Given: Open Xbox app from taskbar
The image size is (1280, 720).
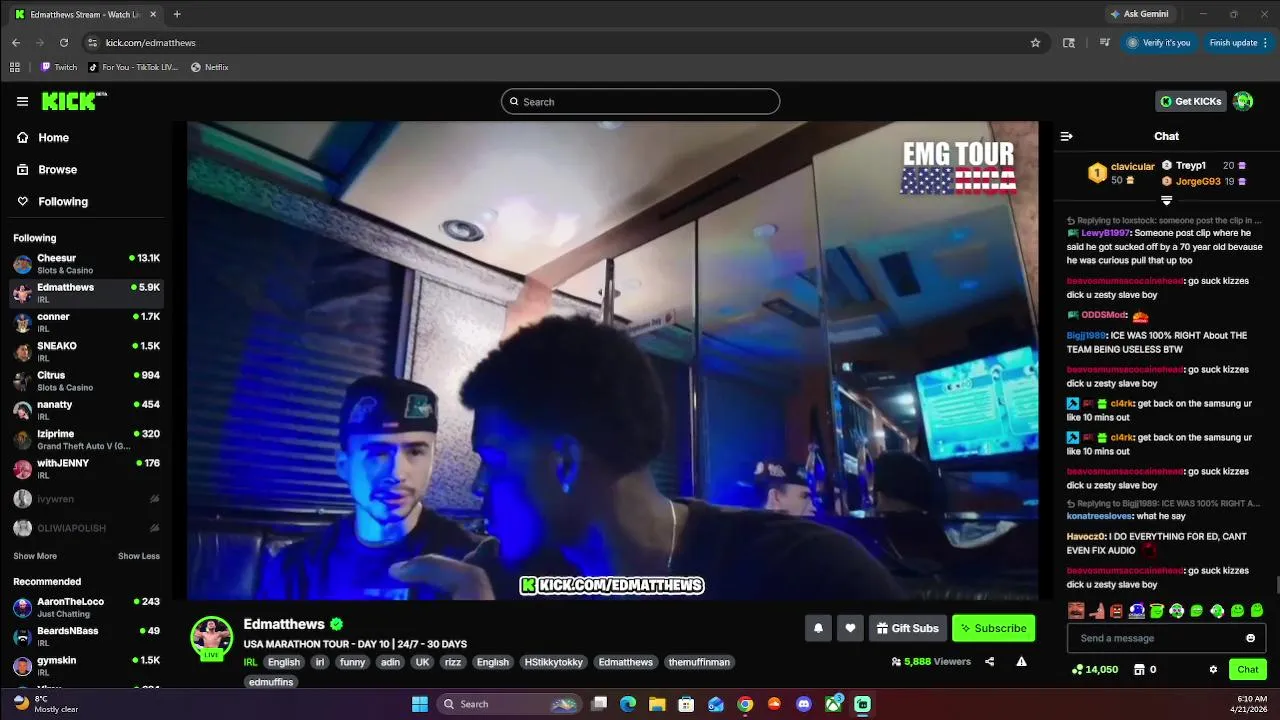Looking at the screenshot, I should 833,704.
